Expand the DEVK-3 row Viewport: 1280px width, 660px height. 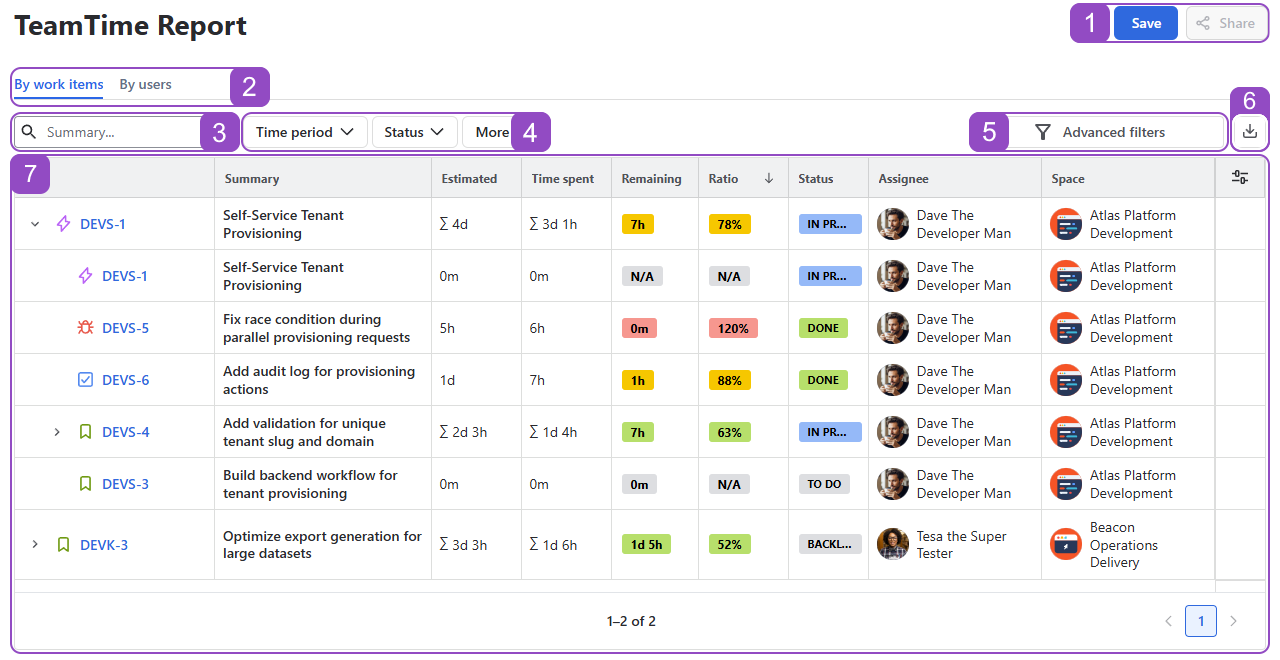click(35, 544)
